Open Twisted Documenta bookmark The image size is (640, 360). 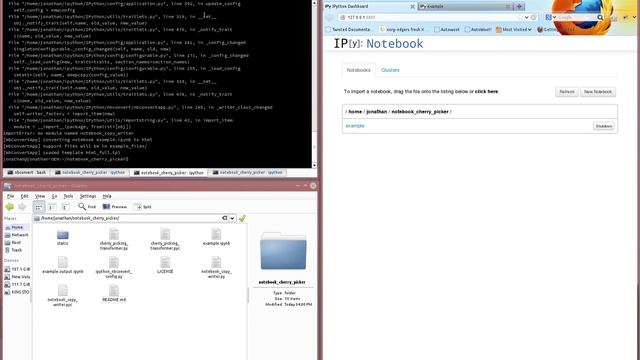pyautogui.click(x=348, y=30)
